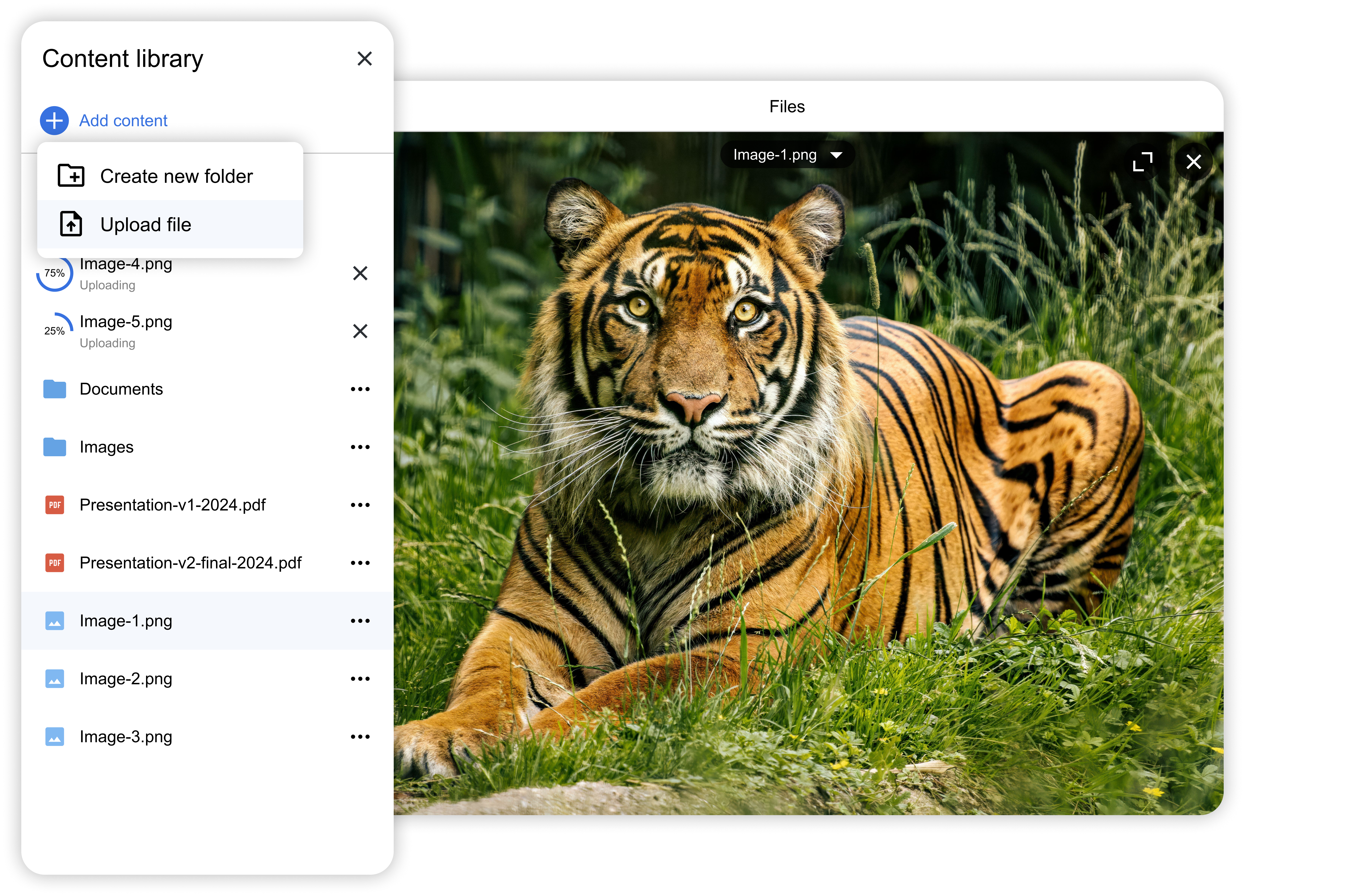Click the blue plus Add content icon

(x=54, y=121)
